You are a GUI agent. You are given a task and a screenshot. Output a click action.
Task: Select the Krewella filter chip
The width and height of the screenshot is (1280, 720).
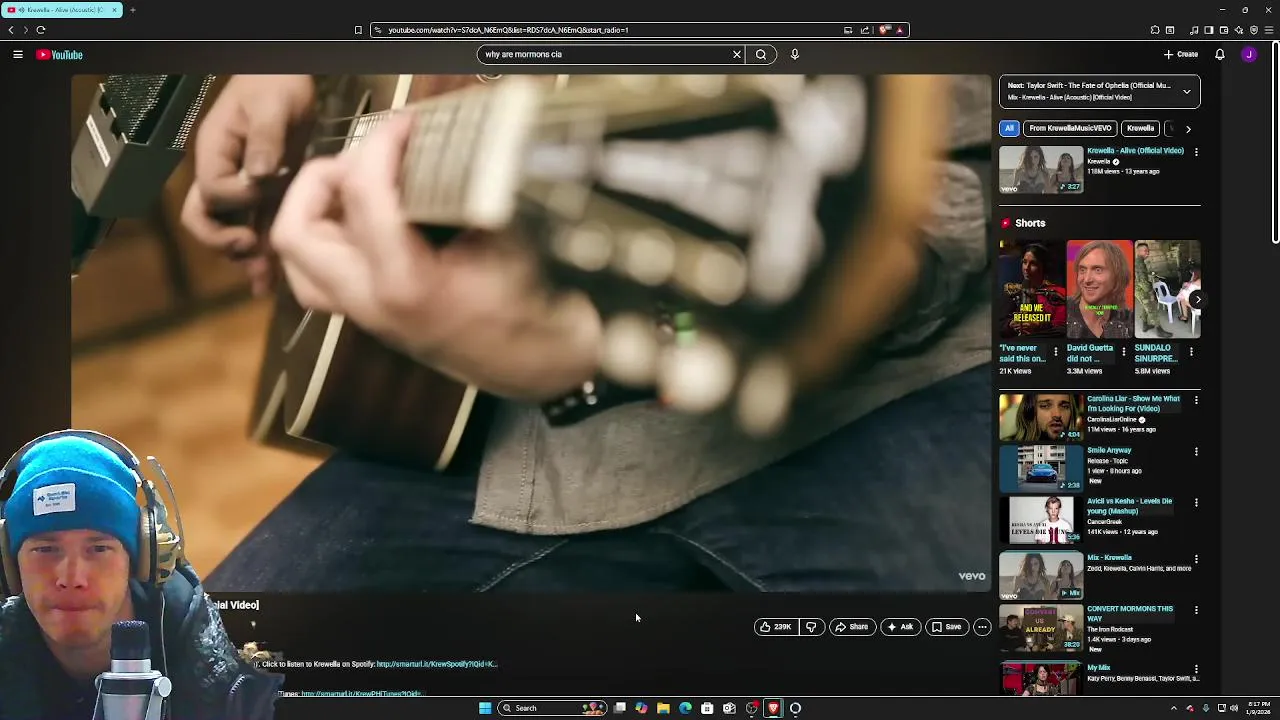(x=1140, y=128)
